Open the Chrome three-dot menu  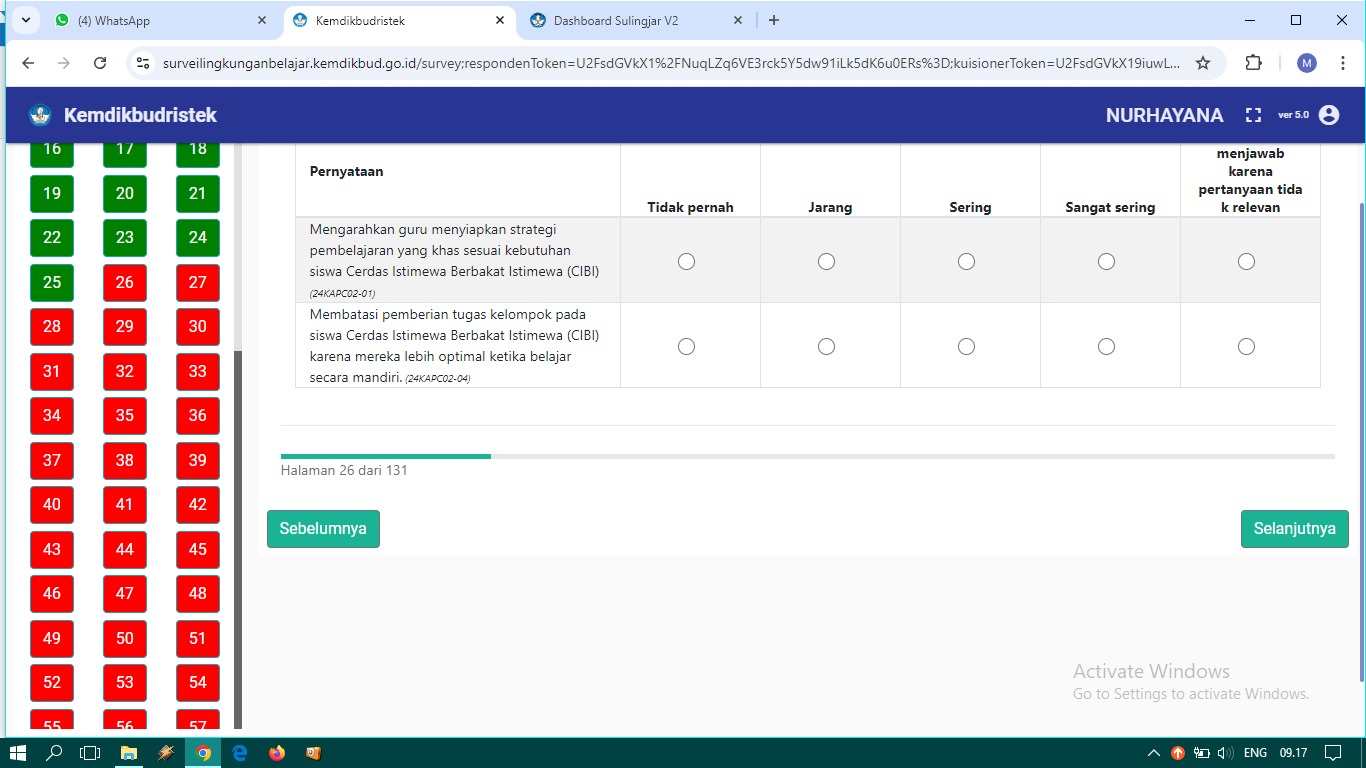(x=1342, y=63)
